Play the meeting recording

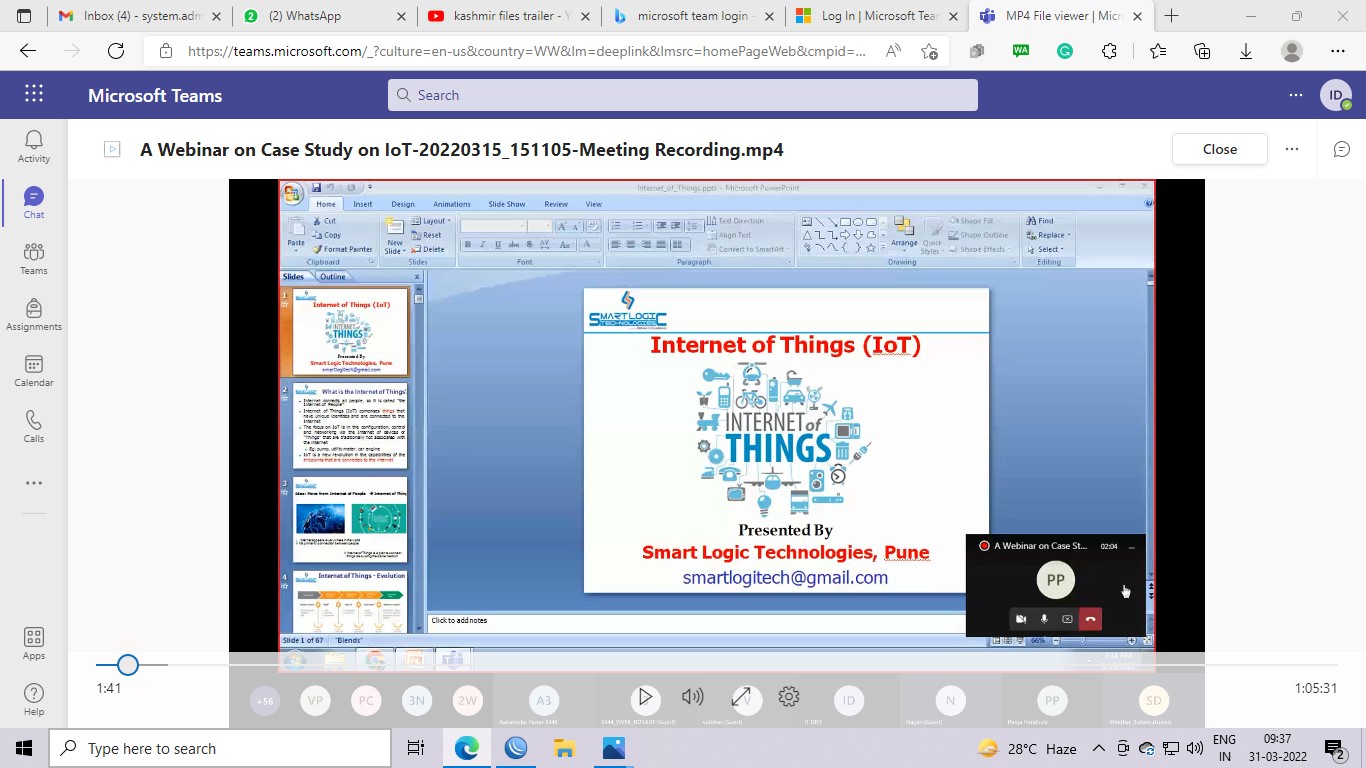click(x=645, y=697)
